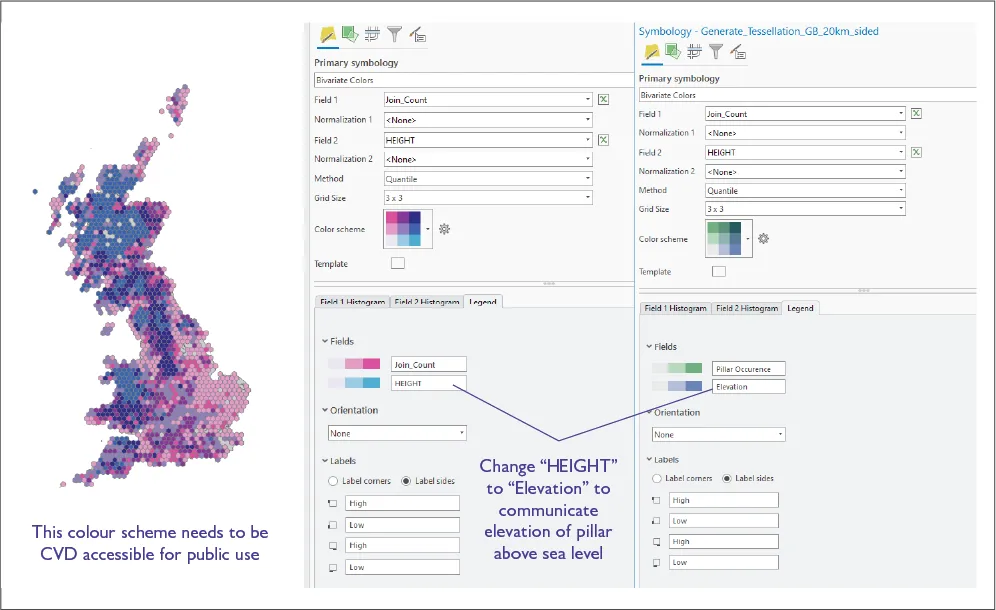Open Orientation None dropdown in right pane

click(x=718, y=435)
